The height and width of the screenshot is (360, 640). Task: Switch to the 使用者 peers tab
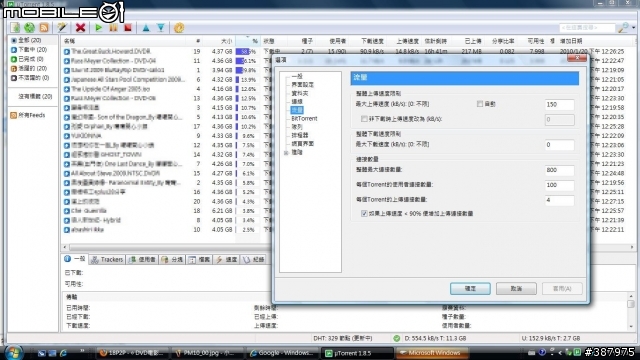pyautogui.click(x=142, y=260)
